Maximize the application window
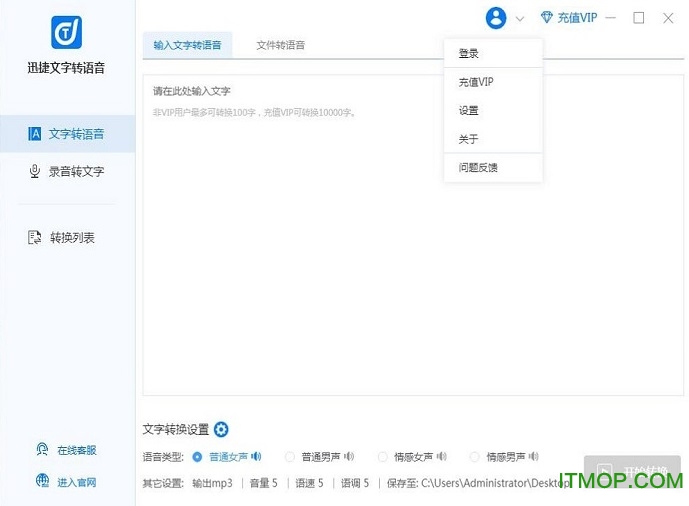689x506 pixels. click(x=638, y=18)
